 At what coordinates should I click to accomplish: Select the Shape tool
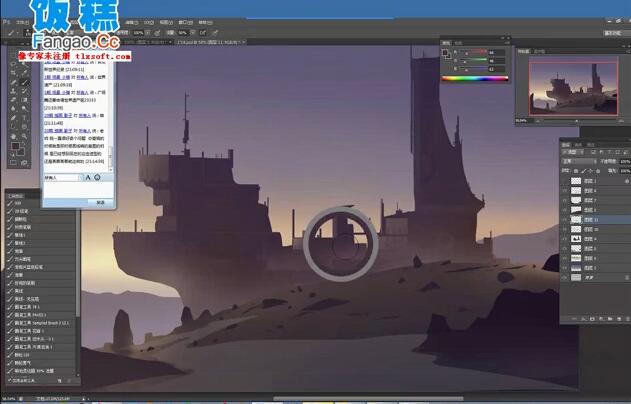coord(24,126)
